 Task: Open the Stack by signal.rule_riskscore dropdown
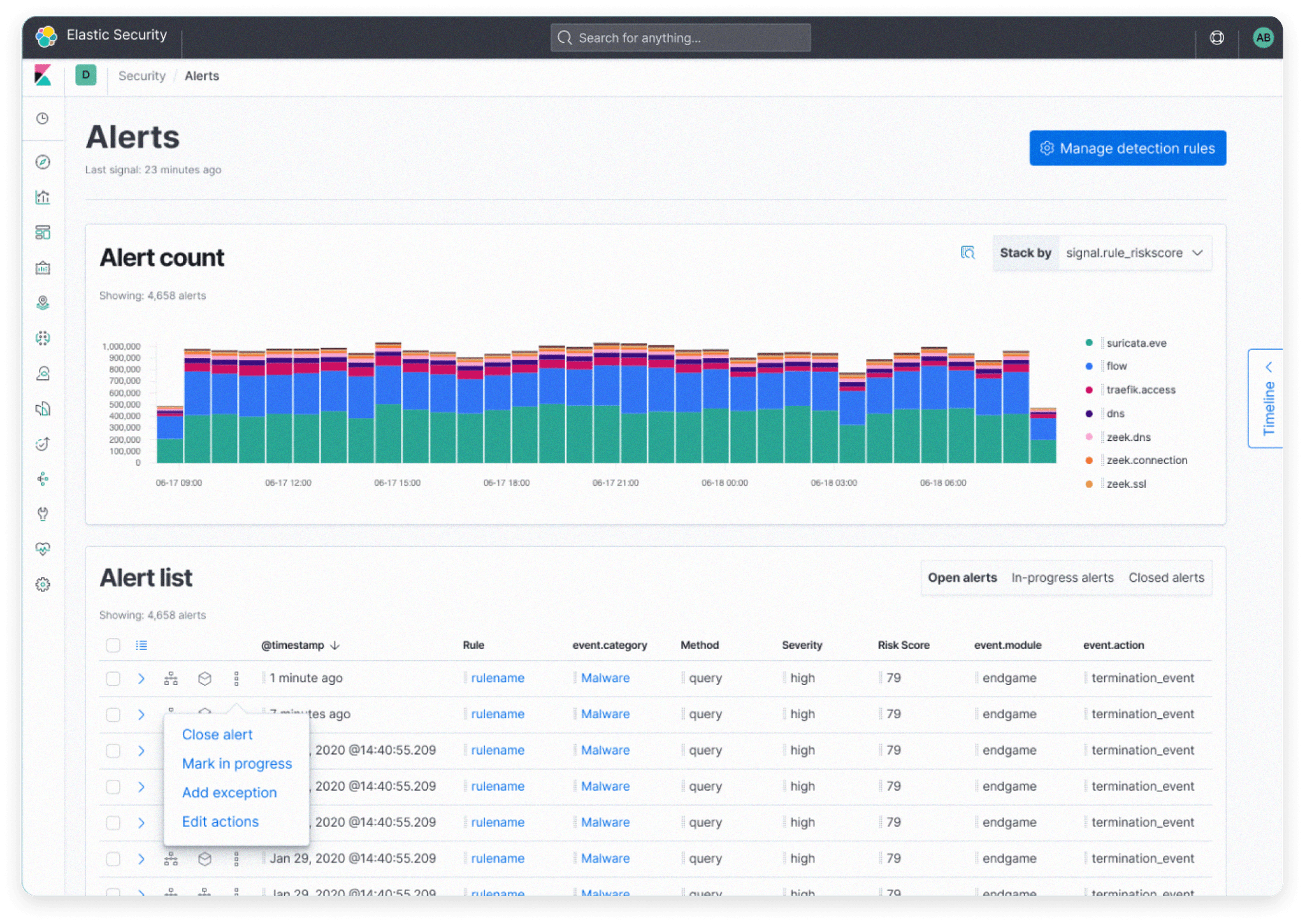pos(1134,253)
